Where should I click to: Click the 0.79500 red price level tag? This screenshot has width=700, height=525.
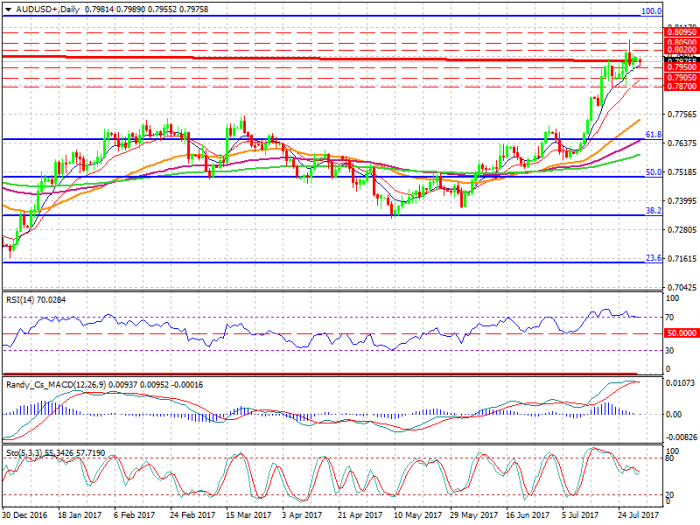(x=682, y=67)
